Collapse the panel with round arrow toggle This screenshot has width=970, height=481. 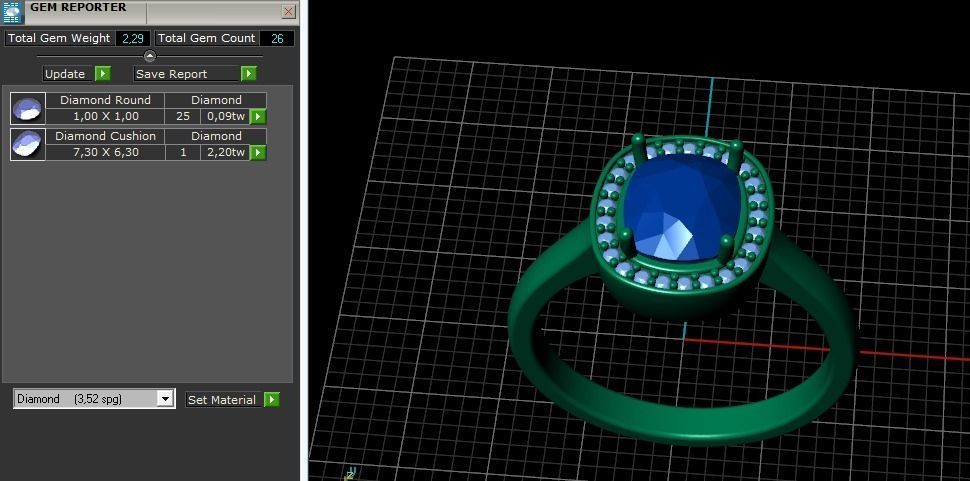pos(150,56)
